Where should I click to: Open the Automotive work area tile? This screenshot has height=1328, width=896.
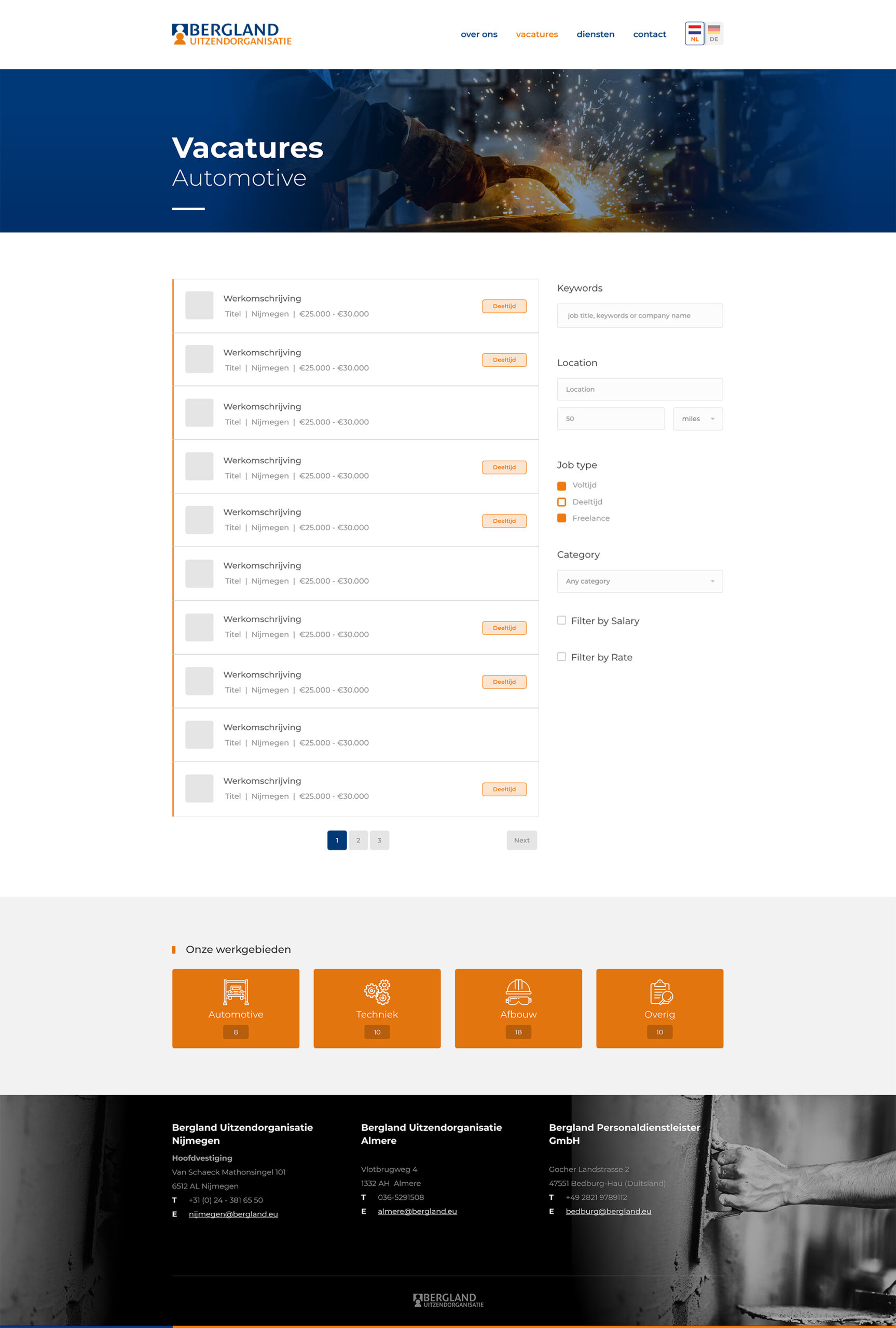coord(236,1007)
